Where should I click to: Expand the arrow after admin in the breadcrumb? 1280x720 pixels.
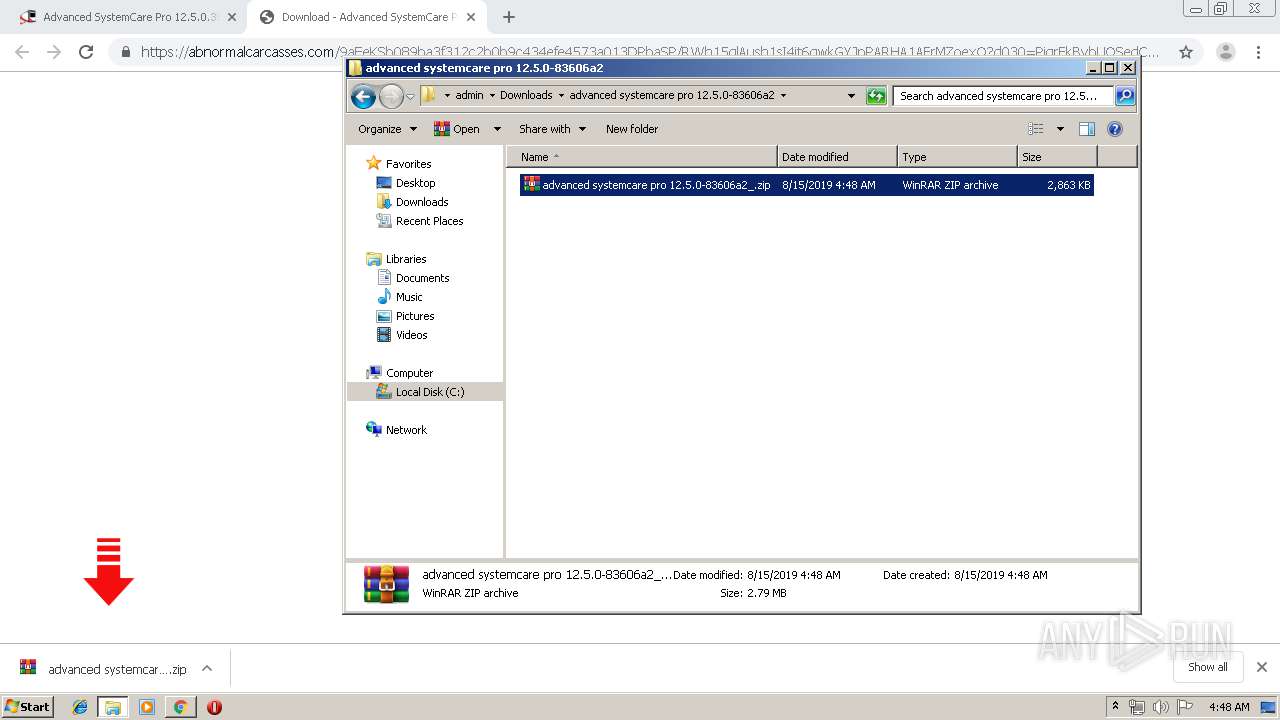[x=490, y=96]
